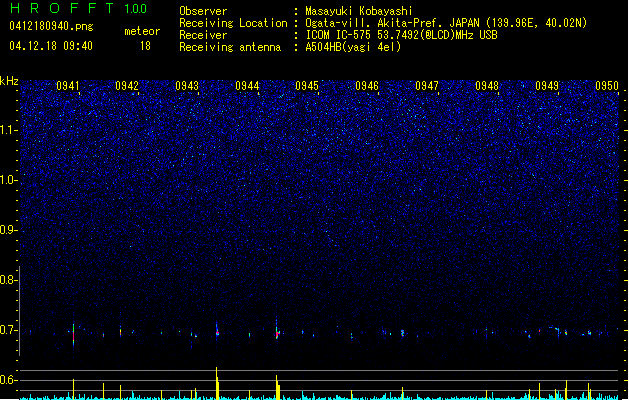Click the kHz axis unit label

coord(9,81)
